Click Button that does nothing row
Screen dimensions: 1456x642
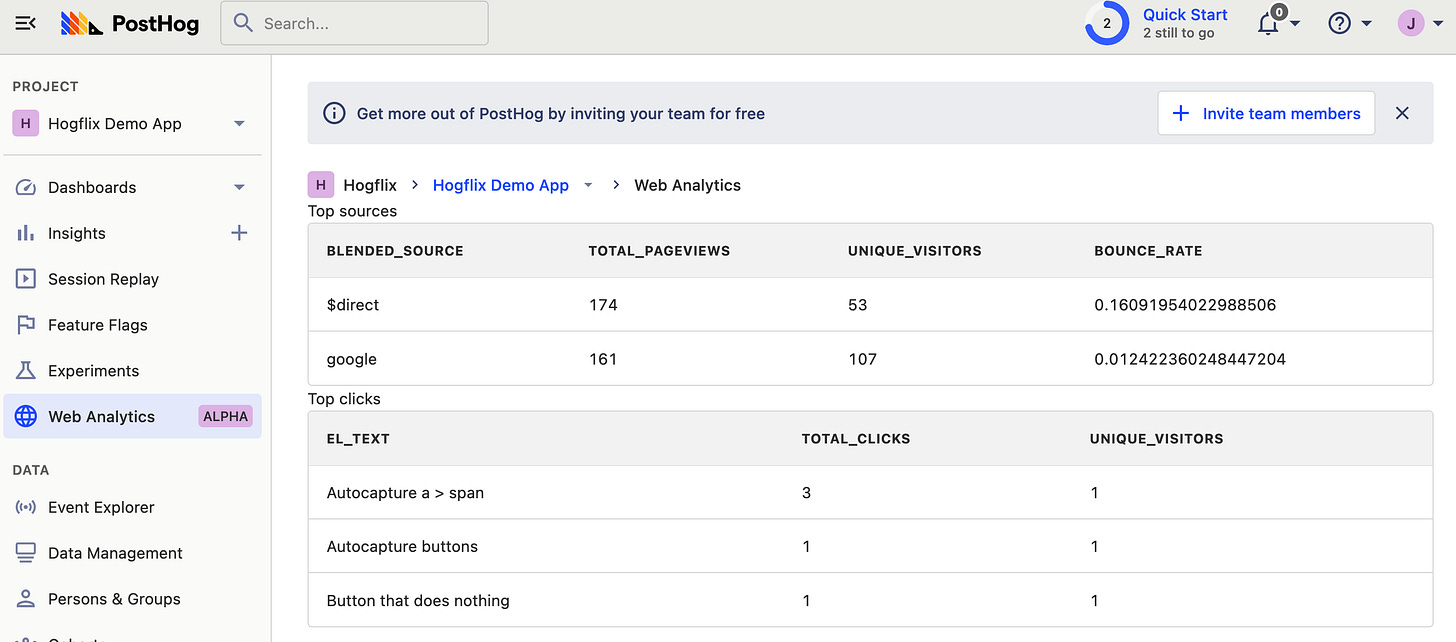870,601
